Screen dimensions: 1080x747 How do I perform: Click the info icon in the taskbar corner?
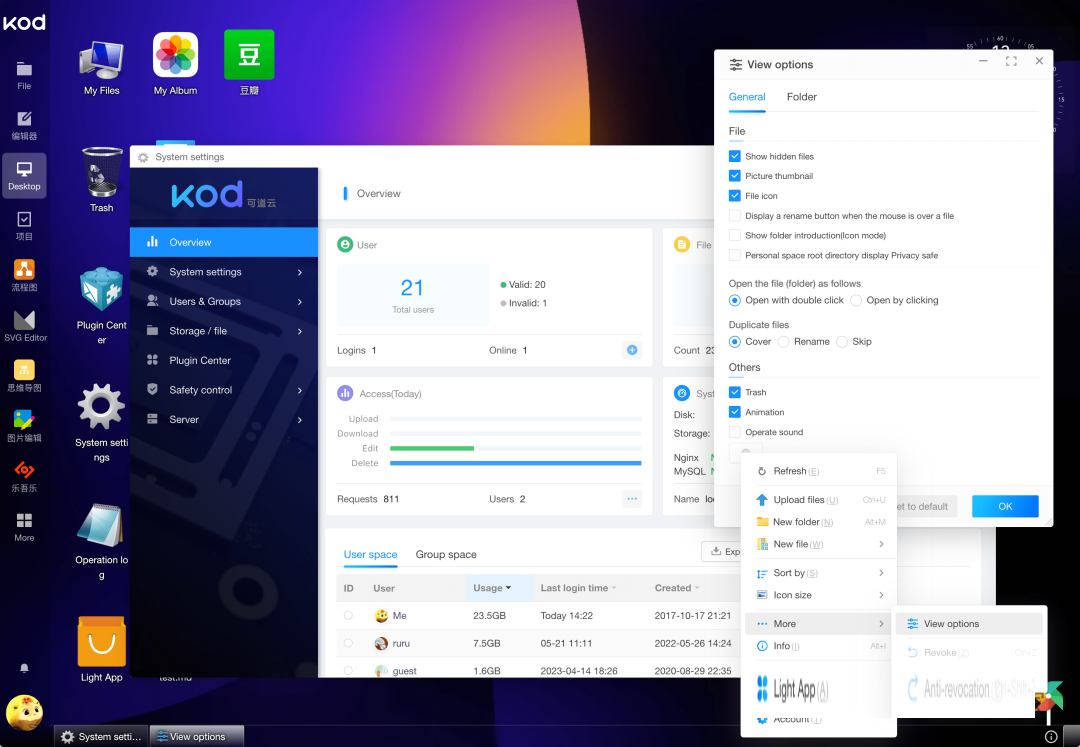tap(1051, 737)
